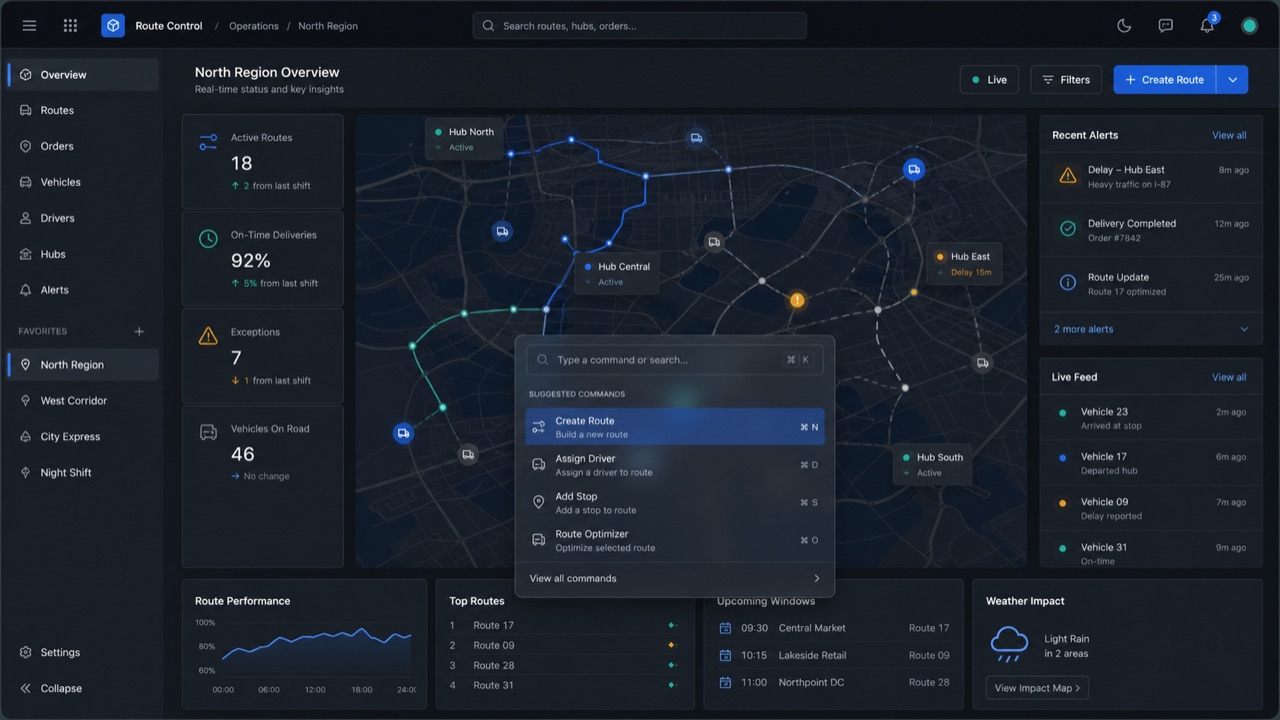This screenshot has height=720, width=1280.
Task: Open notifications bell with badge
Action: (1208, 25)
